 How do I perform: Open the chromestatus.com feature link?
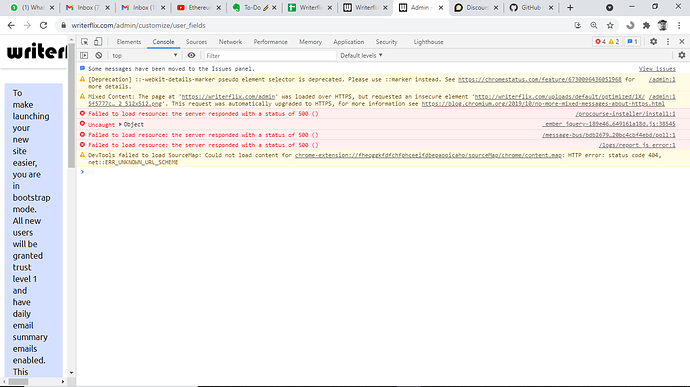[x=540, y=80]
